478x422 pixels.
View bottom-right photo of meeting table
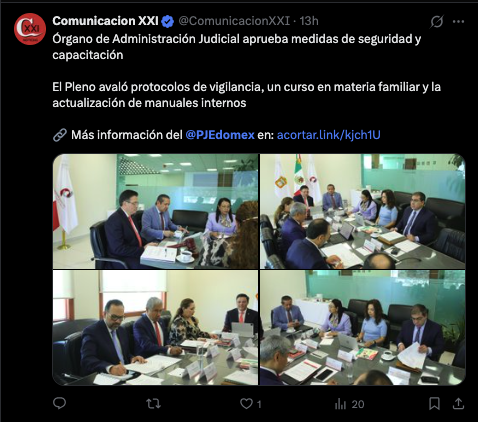point(362,328)
